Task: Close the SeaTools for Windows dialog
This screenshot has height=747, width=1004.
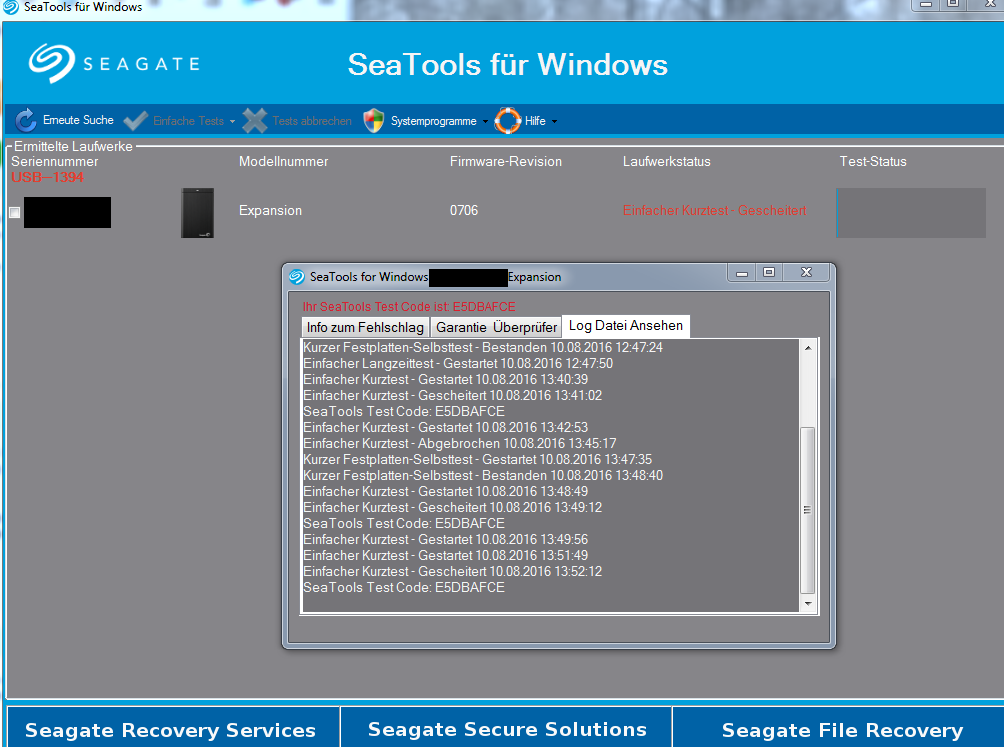Action: pos(806,273)
